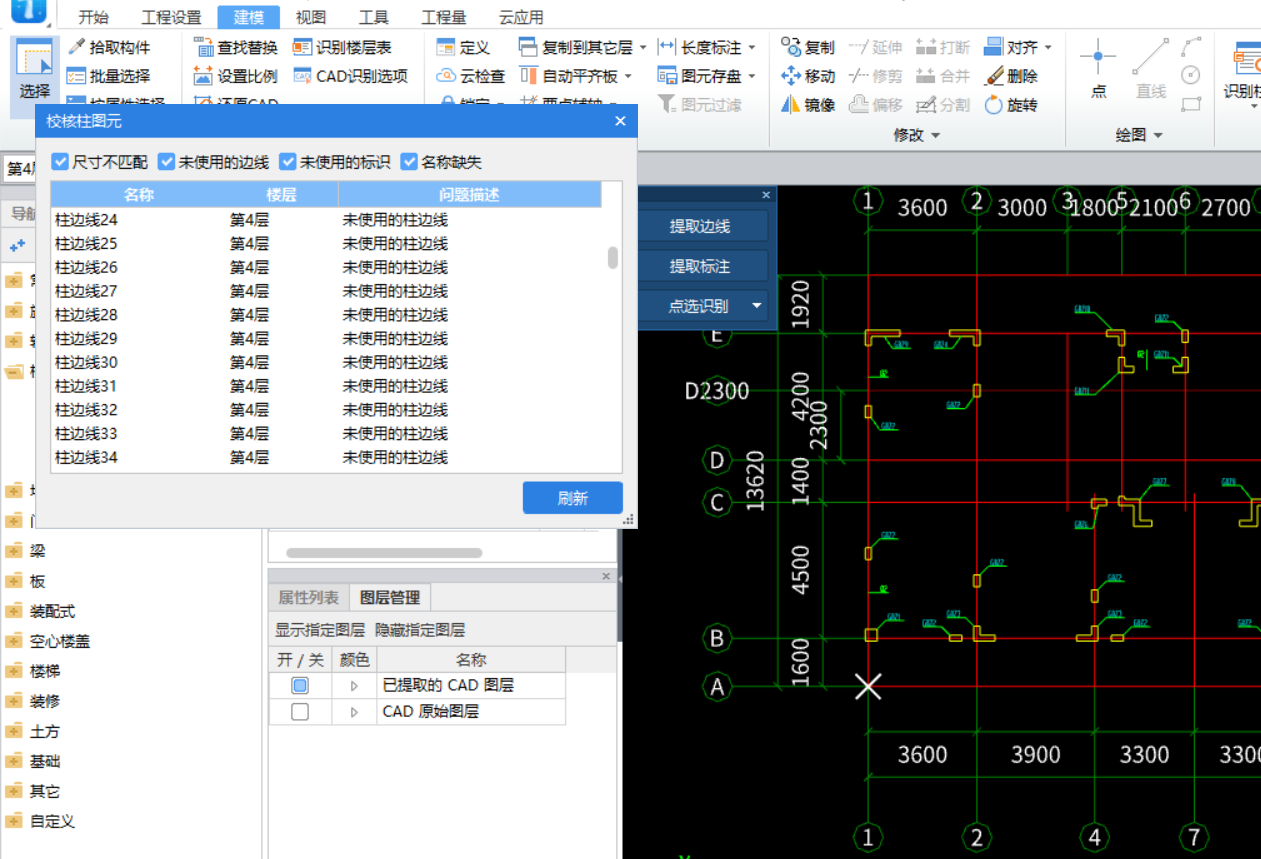Toggle the 尺寸不匹配 checkbox
Viewport: 1261px width, 859px height.
point(61,161)
